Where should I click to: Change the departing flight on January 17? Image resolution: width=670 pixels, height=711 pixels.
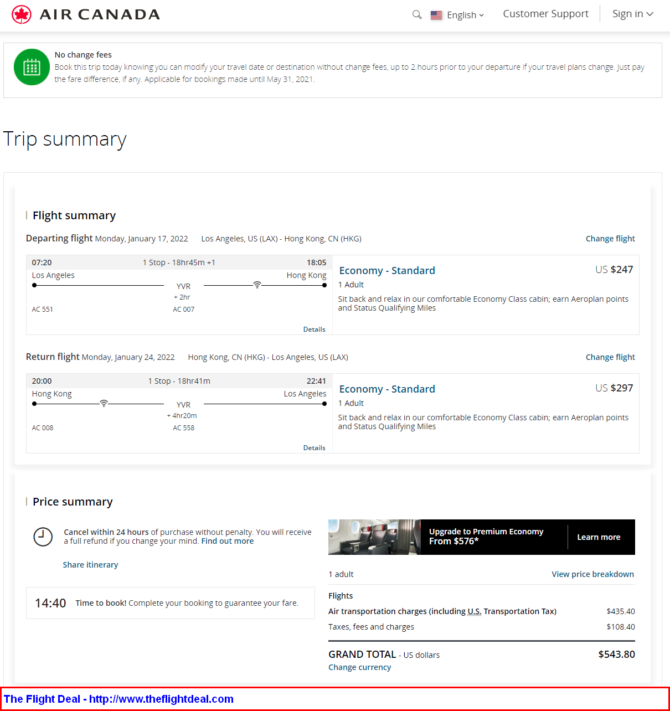tap(610, 239)
